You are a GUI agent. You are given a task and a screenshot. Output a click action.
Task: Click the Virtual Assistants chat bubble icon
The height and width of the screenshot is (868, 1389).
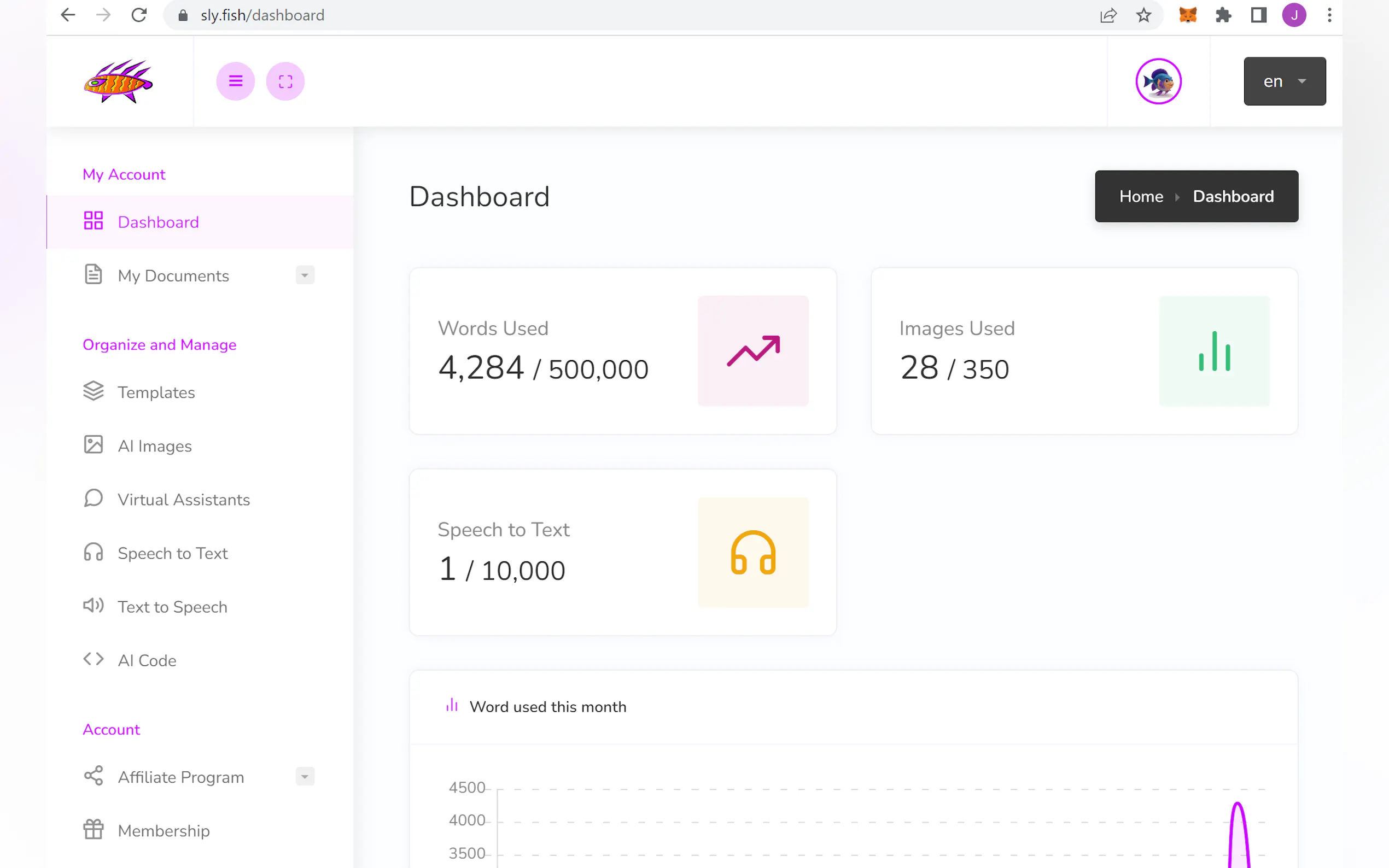point(93,498)
